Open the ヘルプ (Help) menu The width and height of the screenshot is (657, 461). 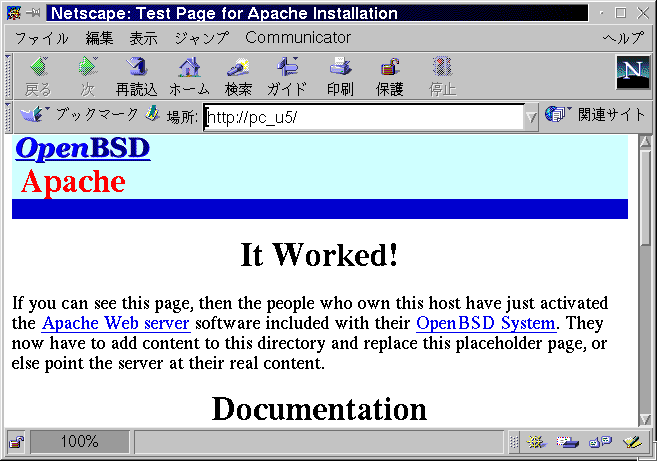coord(623,39)
